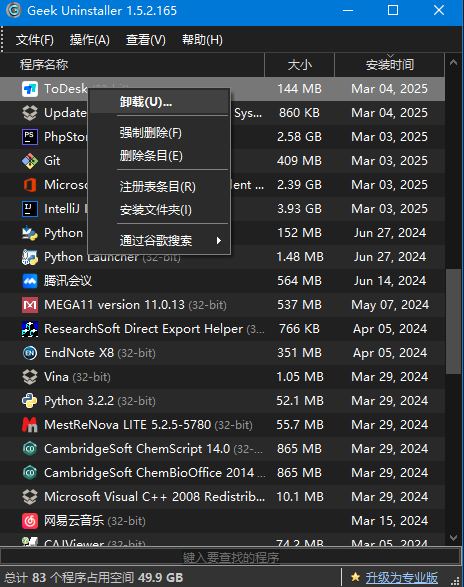Viewport: 464px width, 587px height.
Task: Click the Geek Uninstaller title bar logo
Action: pos(13,10)
